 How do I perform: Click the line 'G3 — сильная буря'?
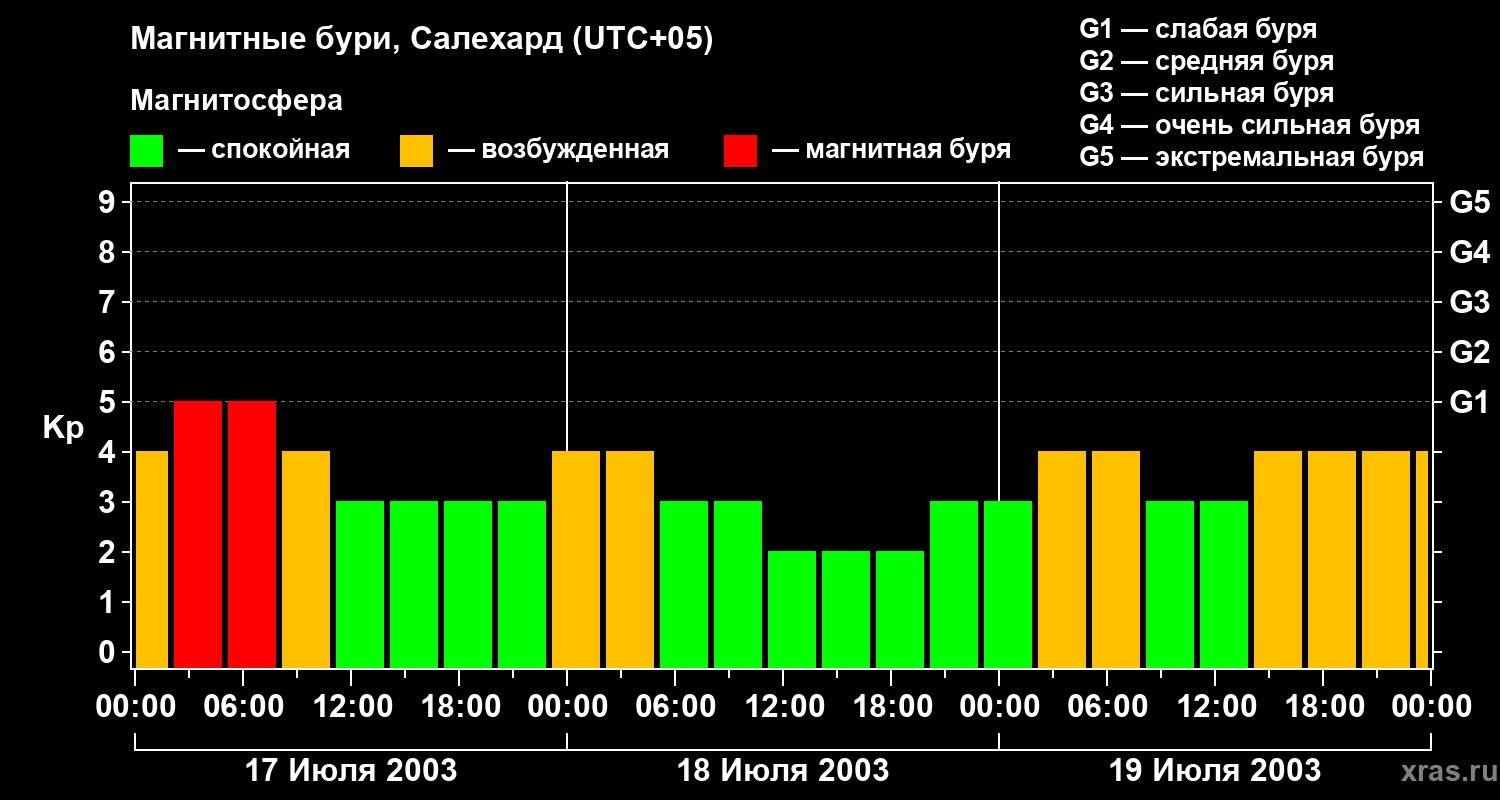point(1206,93)
